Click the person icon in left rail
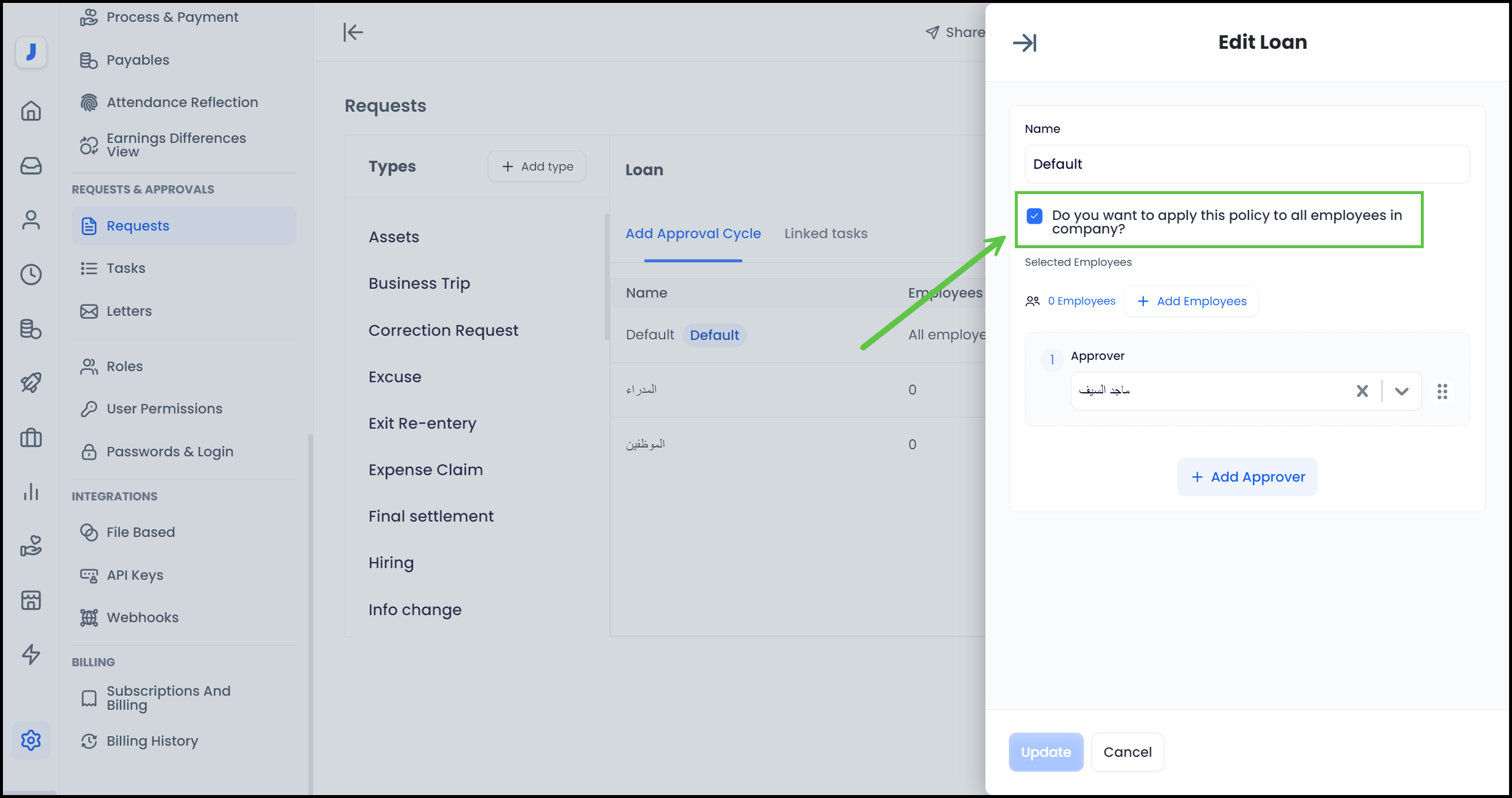Image resolution: width=1512 pixels, height=798 pixels. (31, 221)
